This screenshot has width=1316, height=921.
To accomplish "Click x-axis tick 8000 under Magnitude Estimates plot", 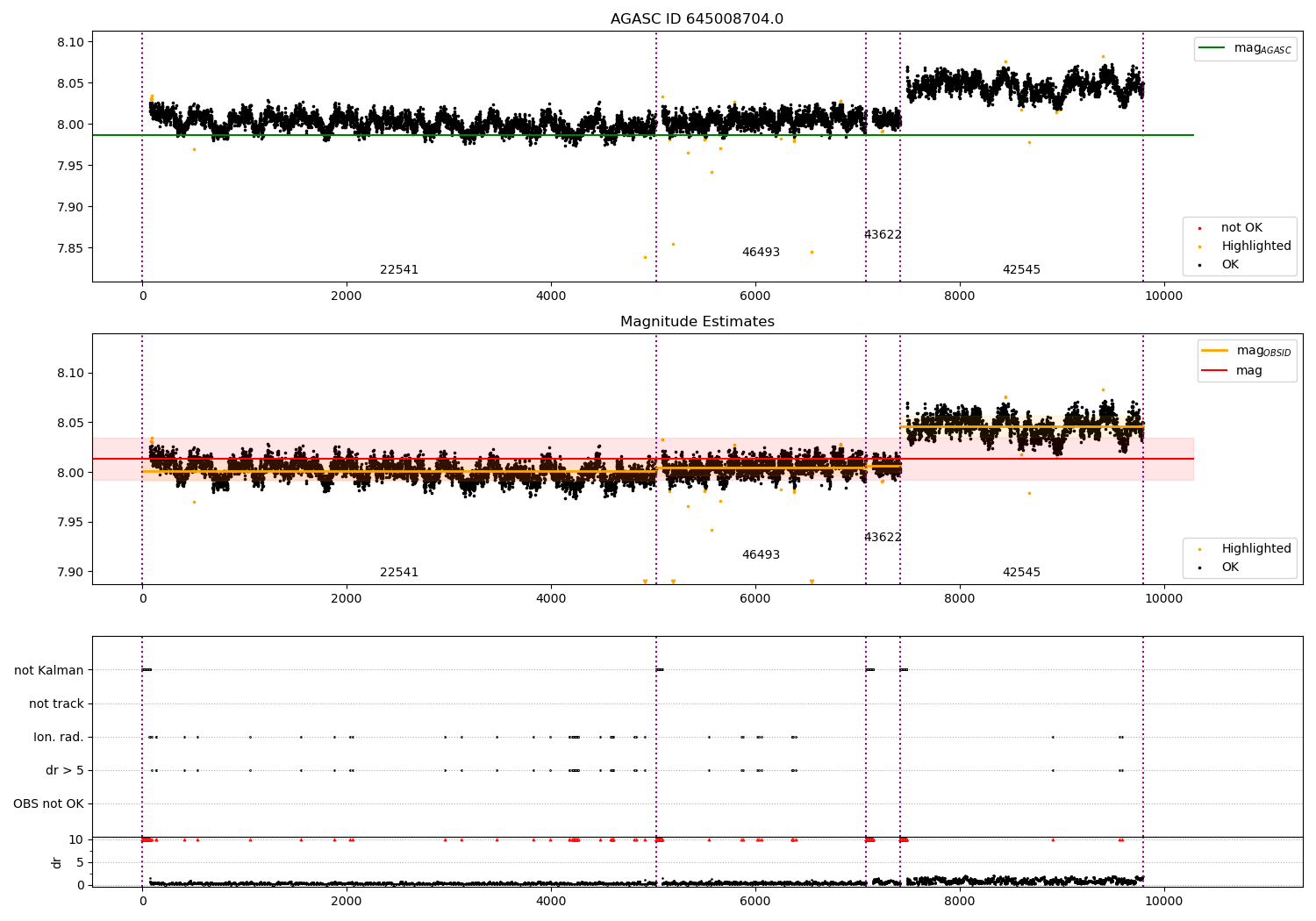I will tap(960, 599).
